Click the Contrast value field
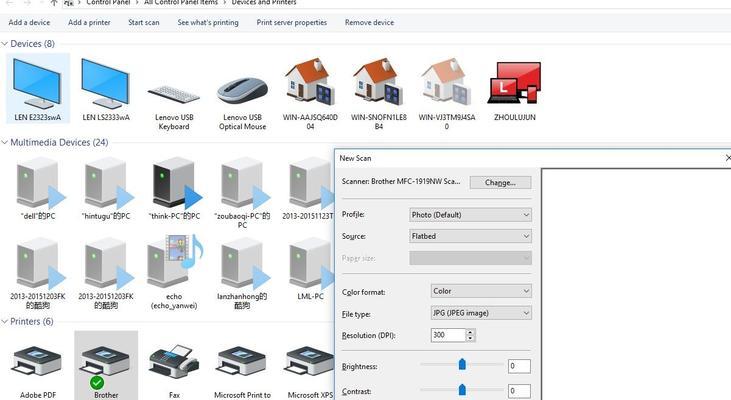 click(519, 391)
